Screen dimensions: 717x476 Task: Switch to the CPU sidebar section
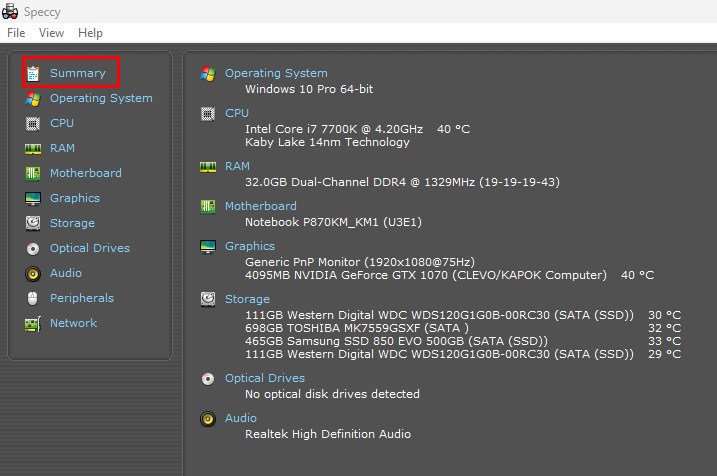[x=62, y=123]
